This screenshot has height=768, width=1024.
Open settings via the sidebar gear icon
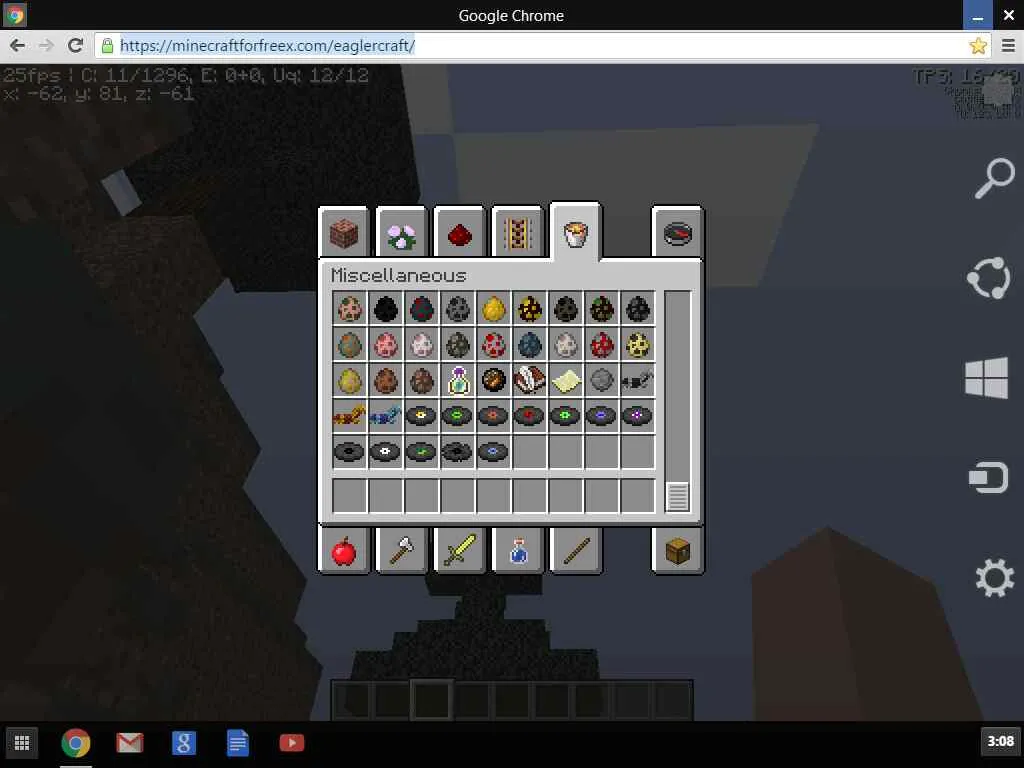994,577
